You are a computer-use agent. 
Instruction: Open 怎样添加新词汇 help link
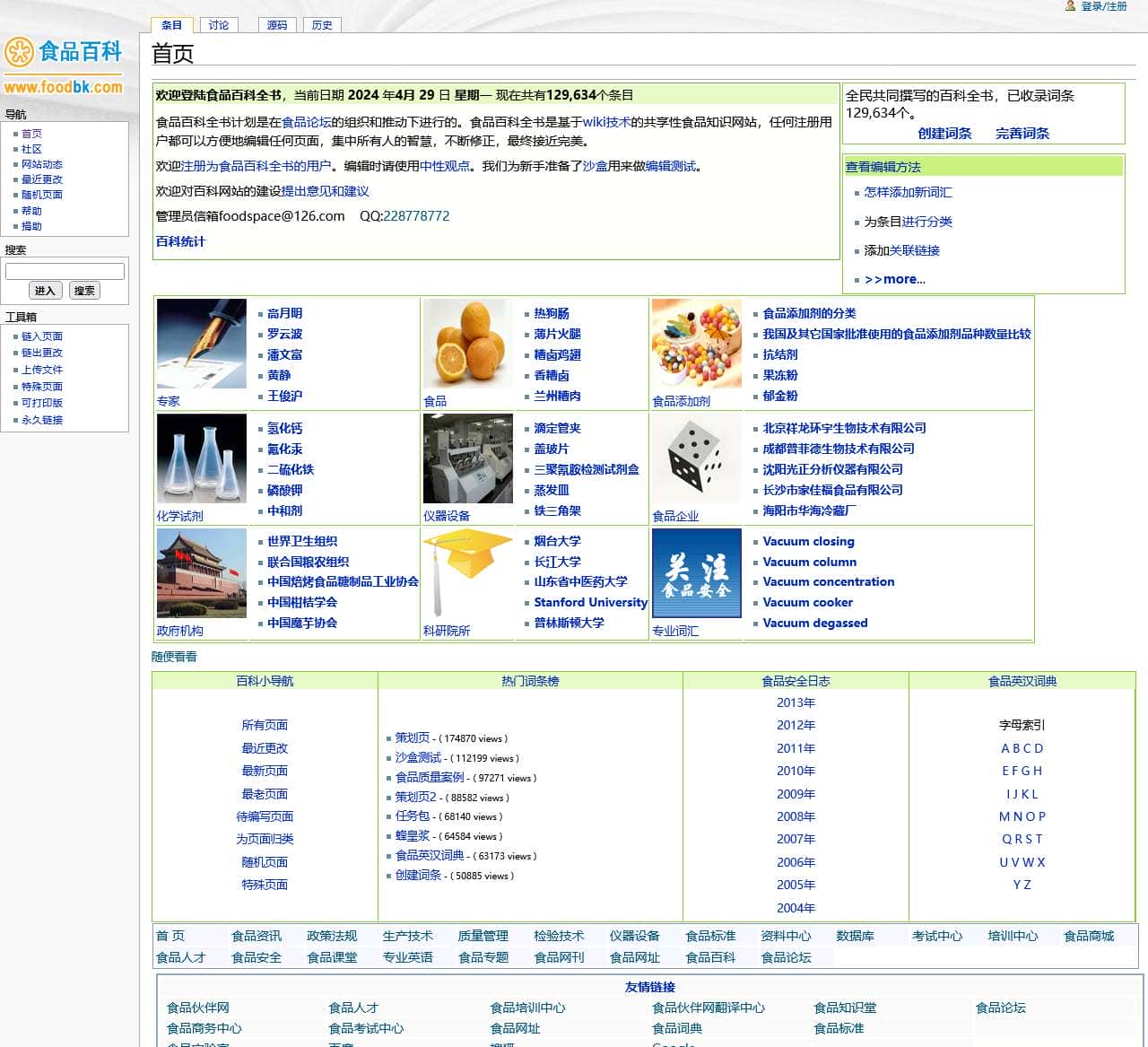[x=909, y=193]
